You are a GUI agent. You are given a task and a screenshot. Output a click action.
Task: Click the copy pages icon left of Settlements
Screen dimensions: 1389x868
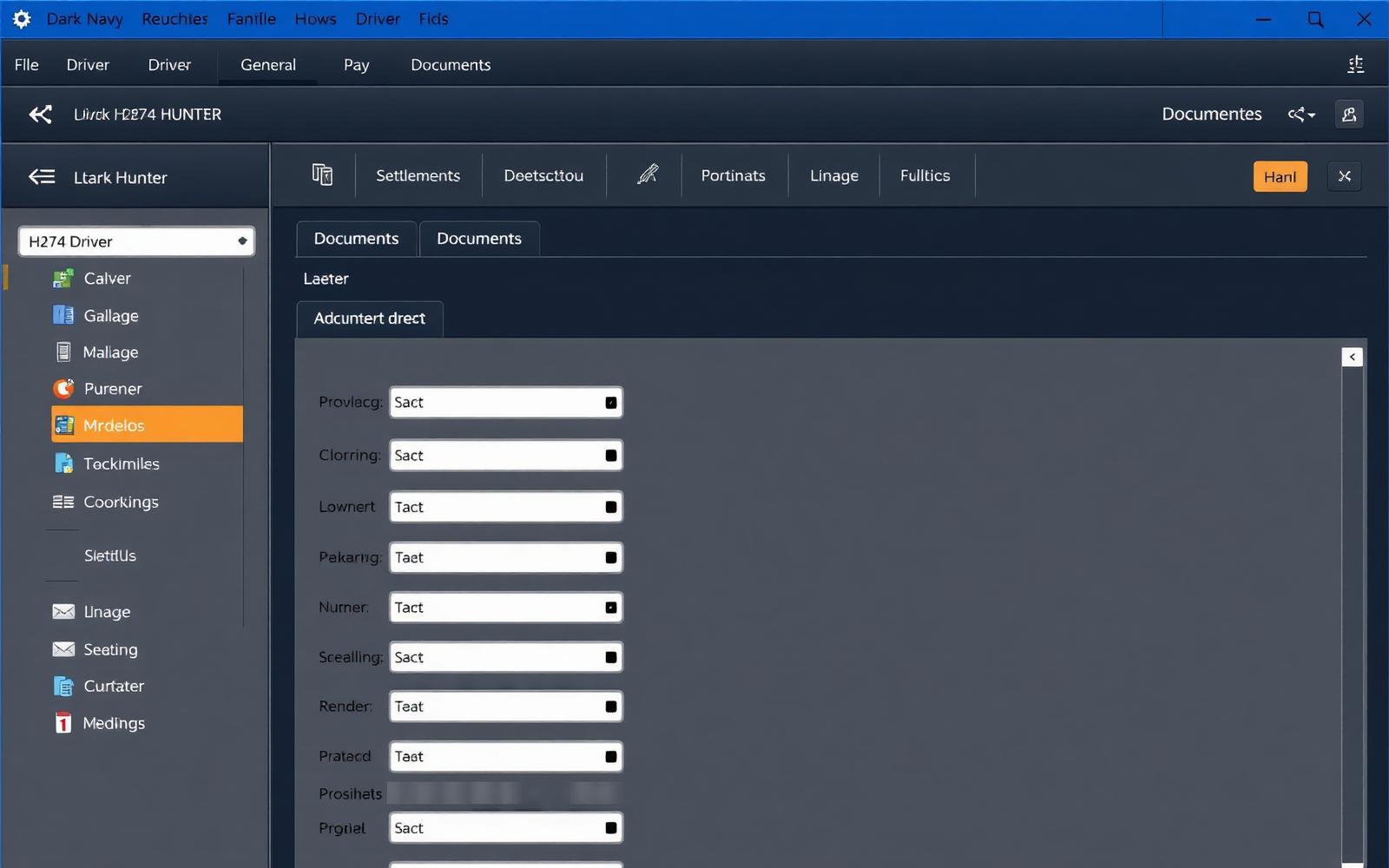tap(322, 175)
